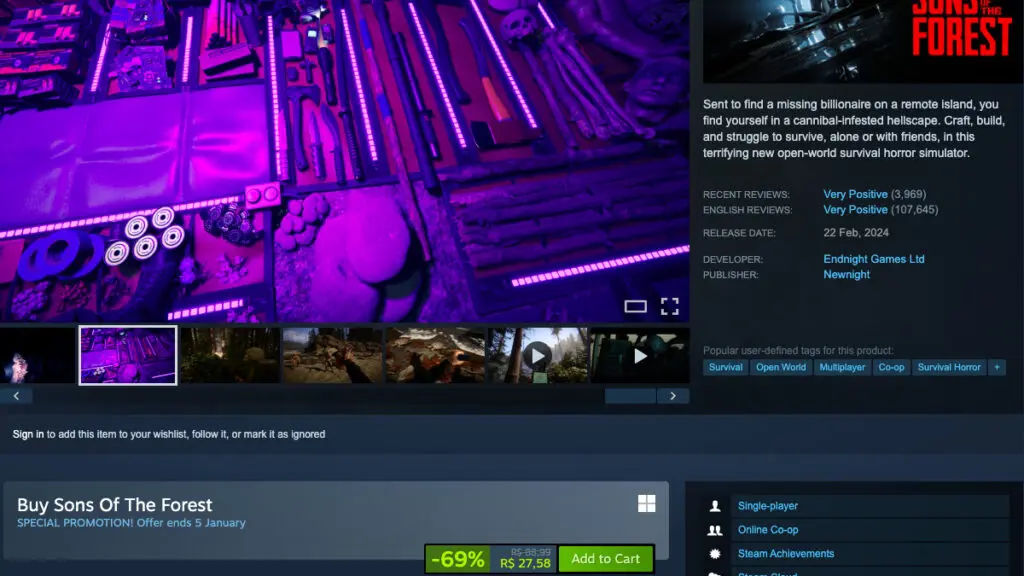Expand more user-defined tags with the plus button
This screenshot has width=1024, height=576.
[x=995, y=367]
